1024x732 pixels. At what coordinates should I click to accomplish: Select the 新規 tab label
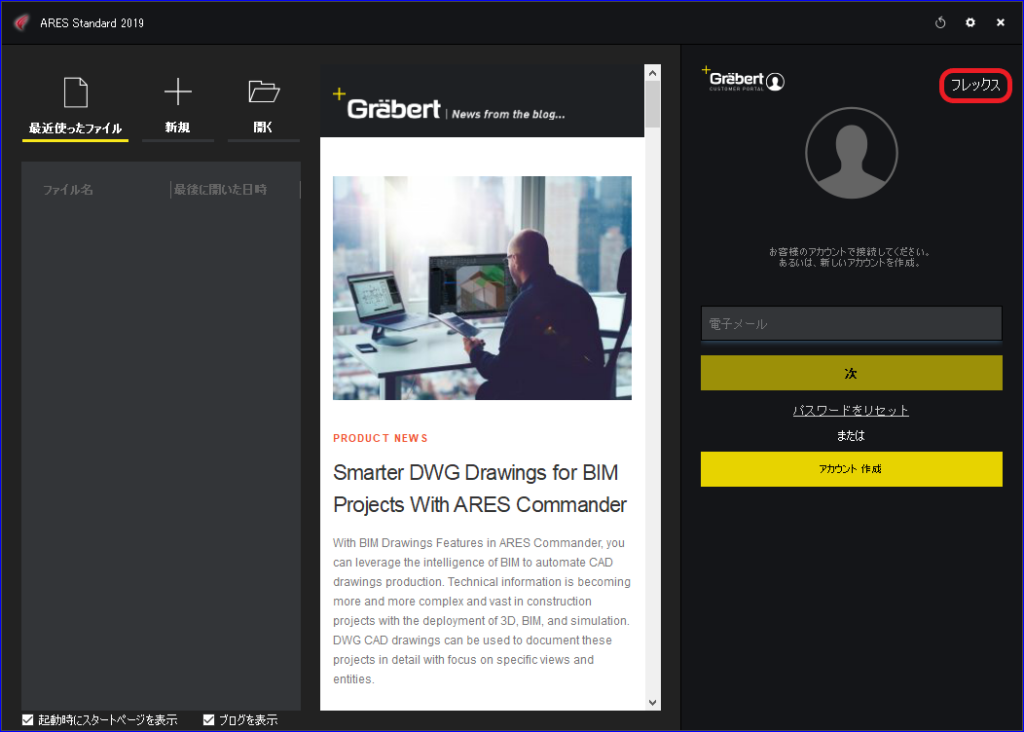[x=178, y=127]
